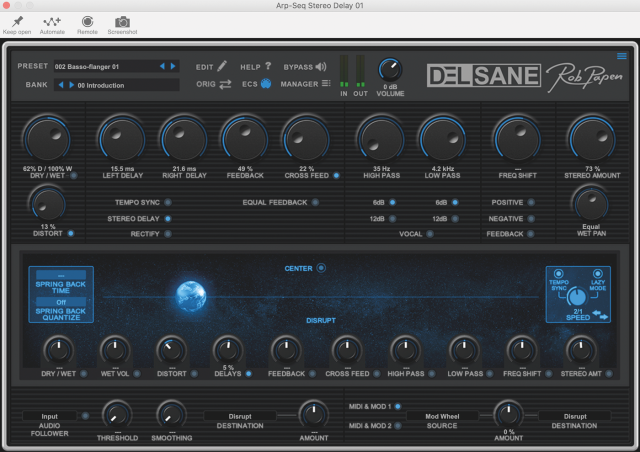Enable Disrupt TEMPO SYNC button
Screen dimensions: 640x452
[558, 273]
